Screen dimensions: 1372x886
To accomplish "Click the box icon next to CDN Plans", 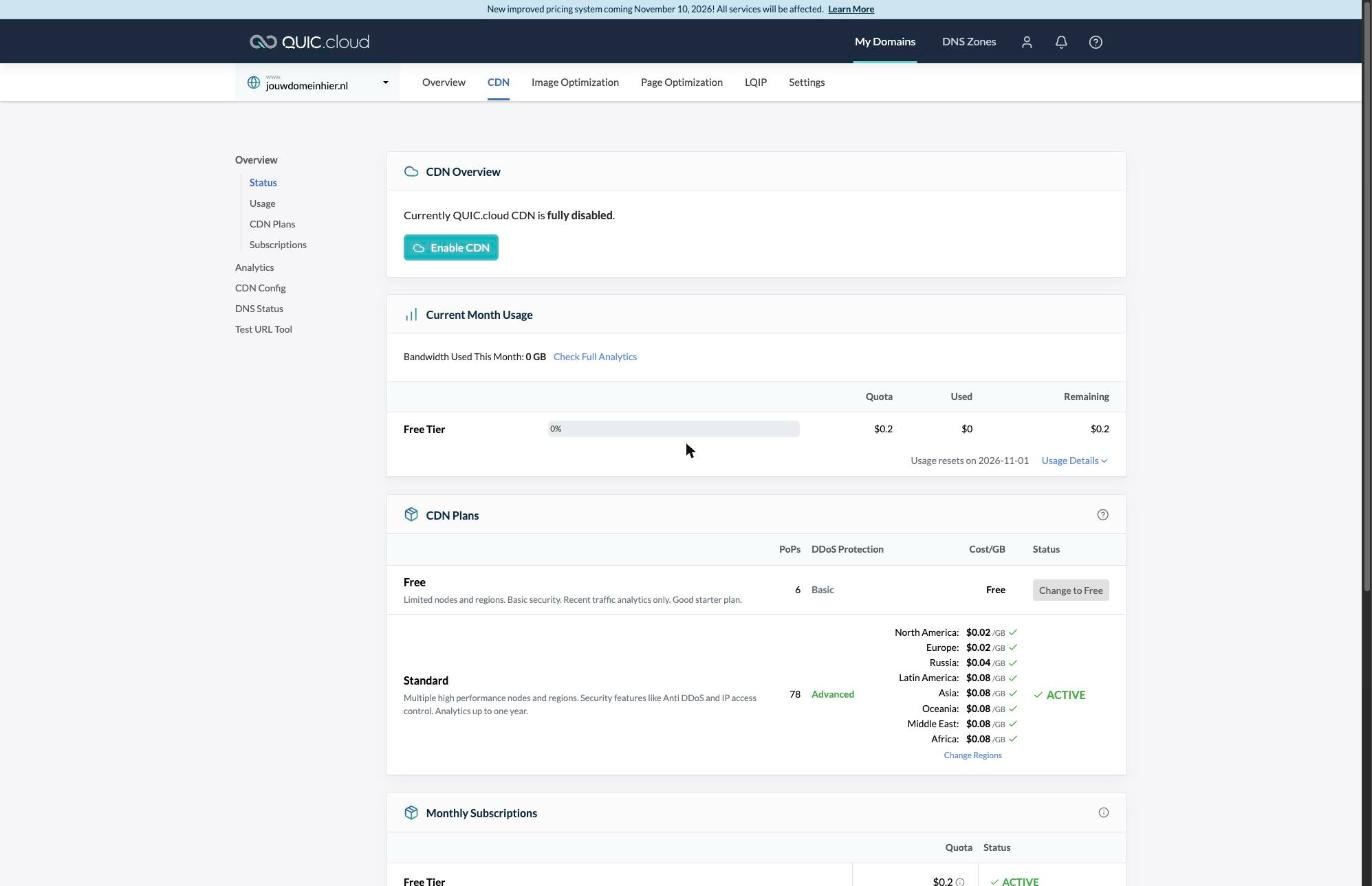I will pos(411,515).
